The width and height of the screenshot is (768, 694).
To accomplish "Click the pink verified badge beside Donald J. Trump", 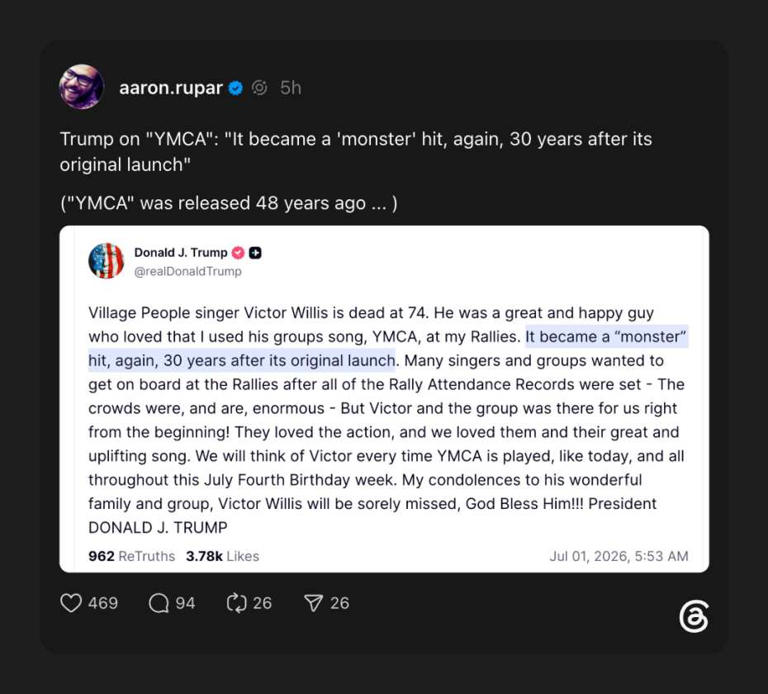I will coord(238,253).
